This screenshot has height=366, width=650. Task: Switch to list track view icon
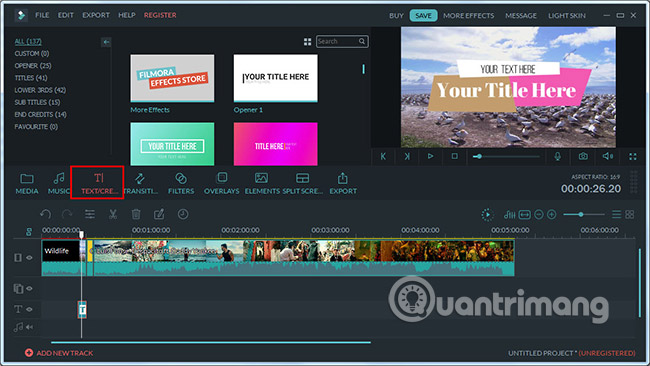click(x=616, y=215)
